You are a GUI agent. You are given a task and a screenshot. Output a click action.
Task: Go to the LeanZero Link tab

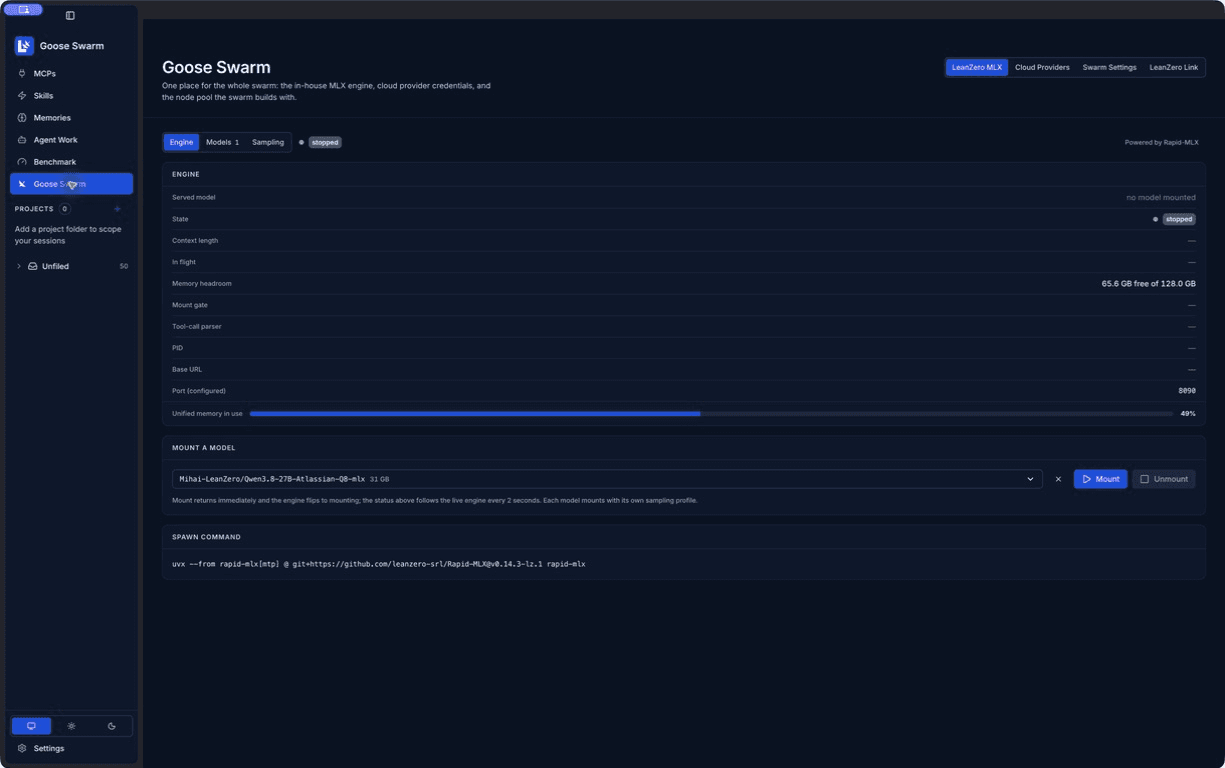click(x=1174, y=67)
